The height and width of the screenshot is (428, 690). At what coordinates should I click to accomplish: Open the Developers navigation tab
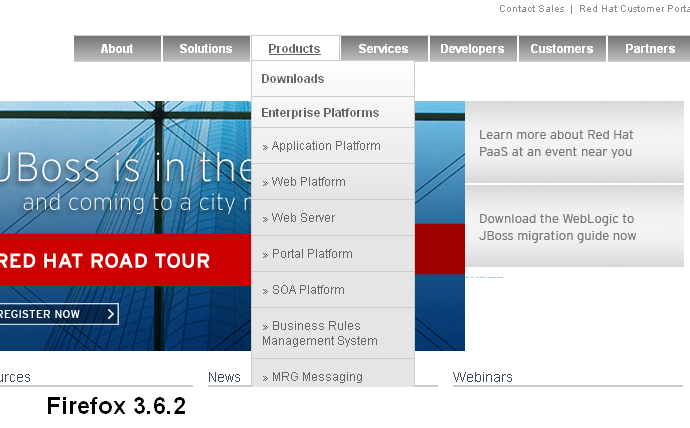click(473, 49)
